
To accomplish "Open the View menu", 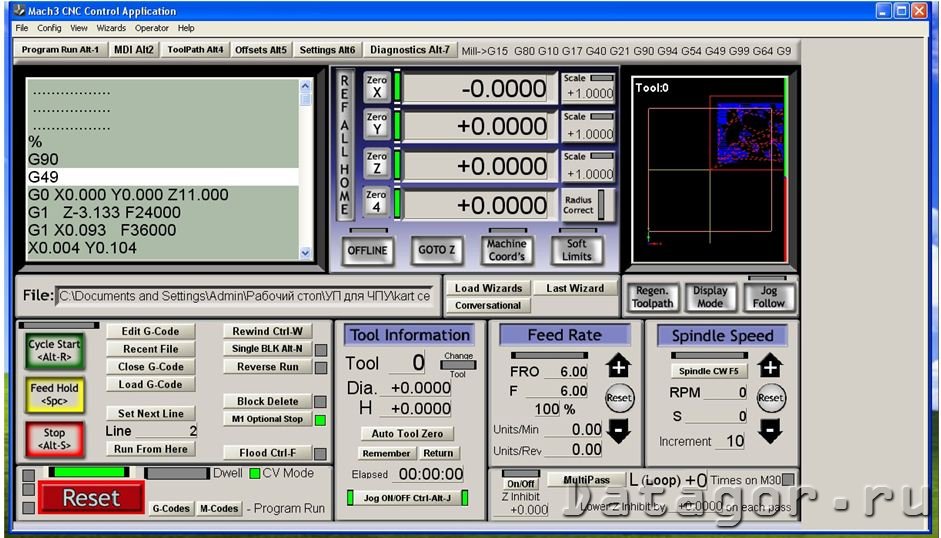I will tap(79, 28).
